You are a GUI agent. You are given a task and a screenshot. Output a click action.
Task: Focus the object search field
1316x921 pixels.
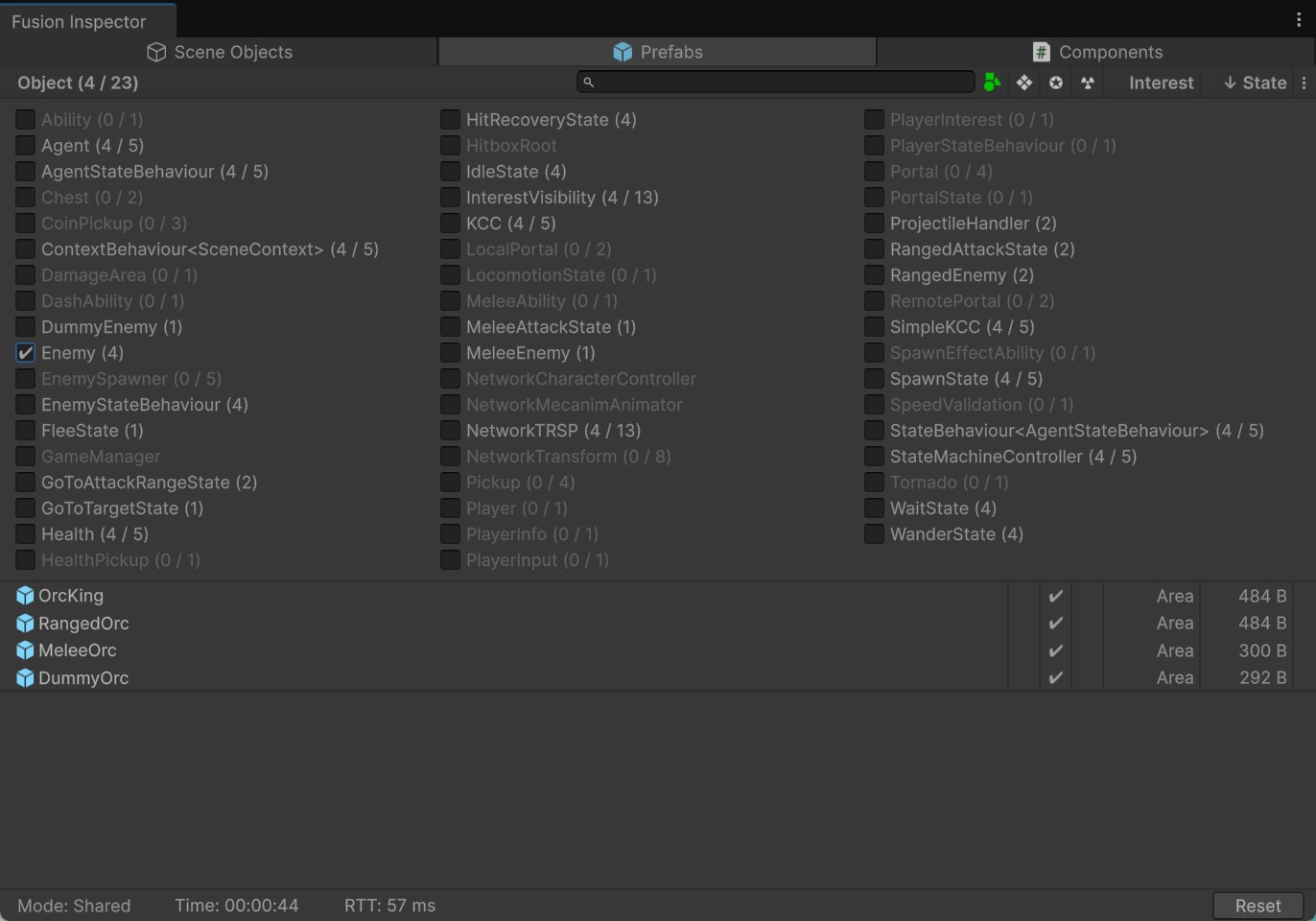click(x=777, y=83)
